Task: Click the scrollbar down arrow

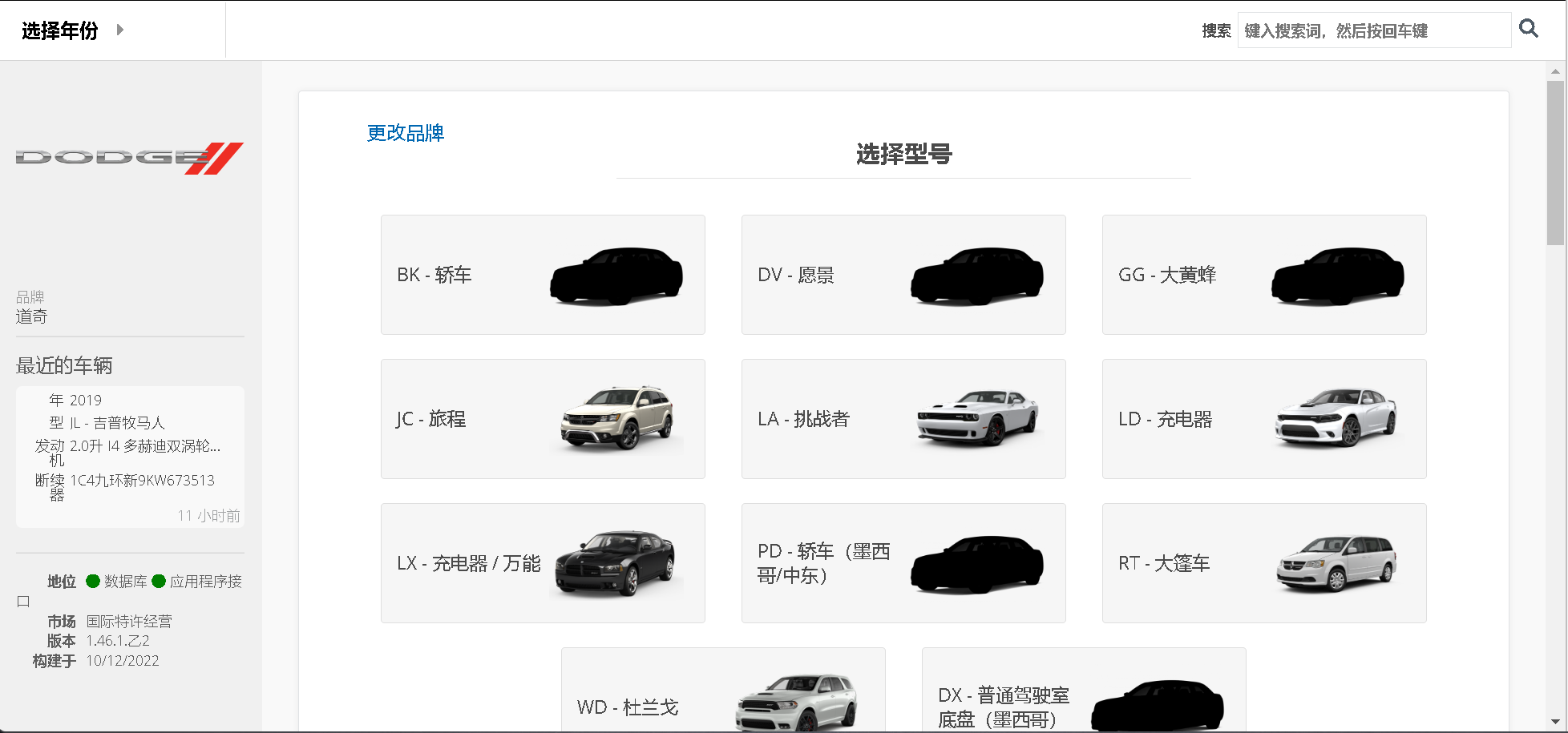Action: pyautogui.click(x=1555, y=722)
